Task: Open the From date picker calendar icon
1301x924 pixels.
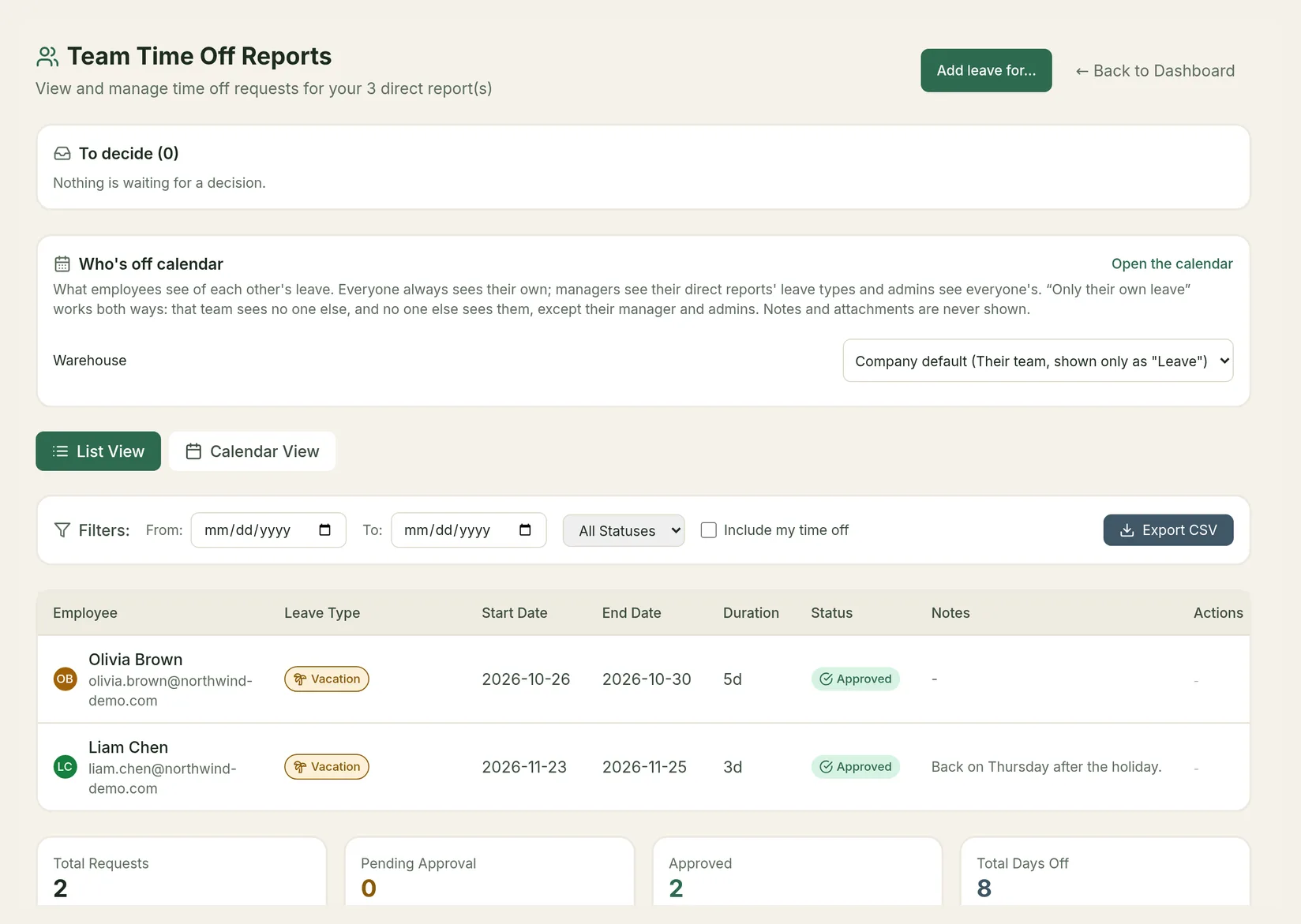Action: click(324, 529)
